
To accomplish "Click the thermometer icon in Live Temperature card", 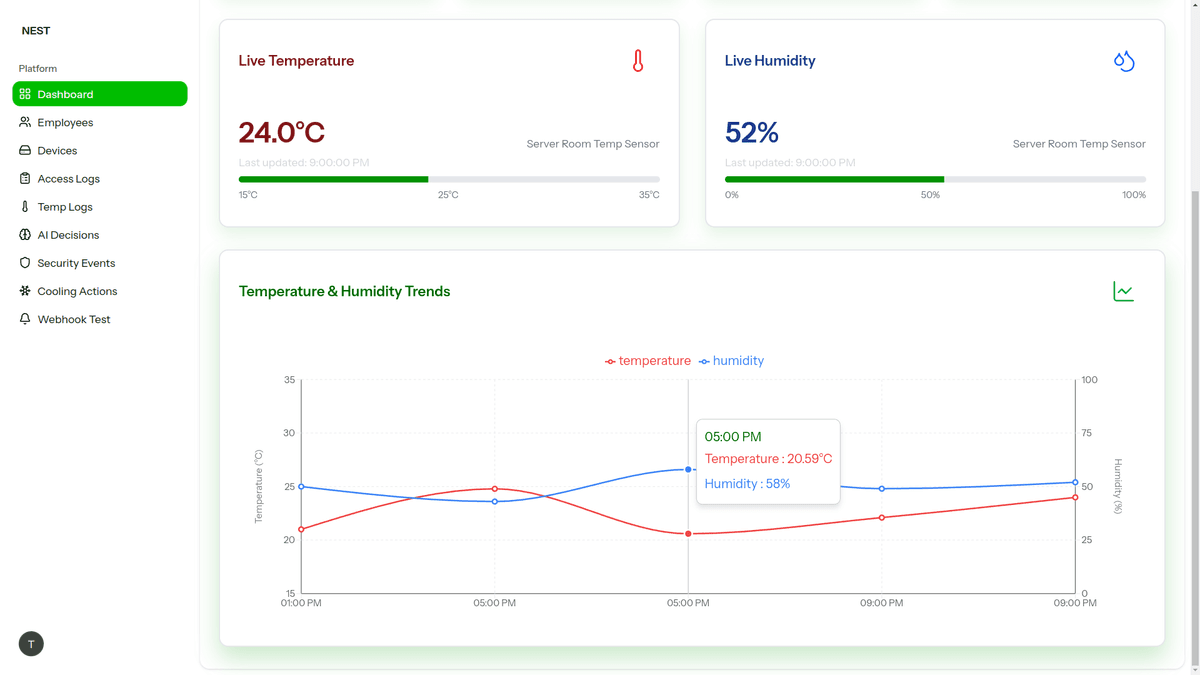I will point(638,61).
